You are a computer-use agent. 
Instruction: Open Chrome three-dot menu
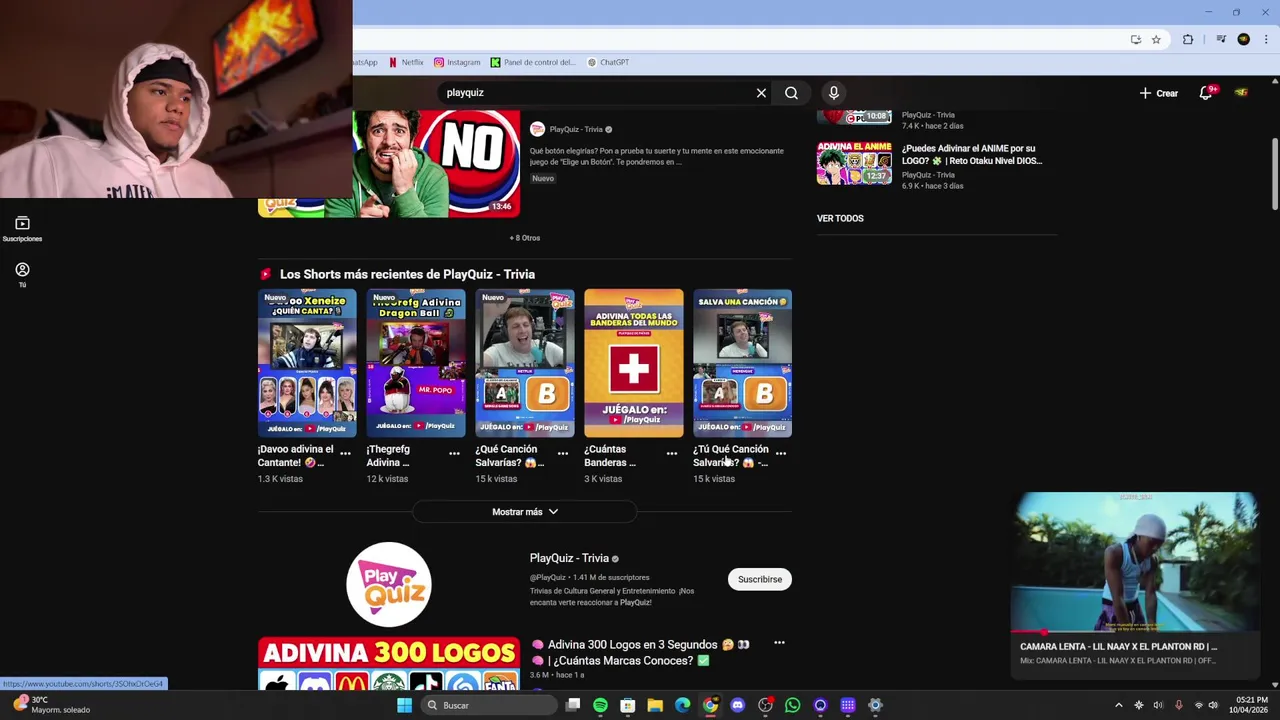coord(1266,40)
